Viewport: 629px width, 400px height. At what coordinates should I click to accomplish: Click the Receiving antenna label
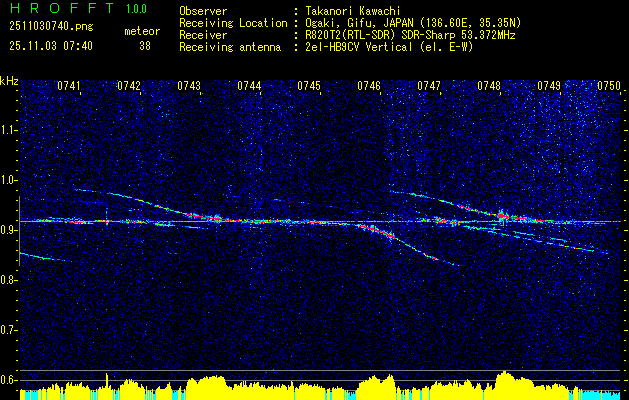230,47
